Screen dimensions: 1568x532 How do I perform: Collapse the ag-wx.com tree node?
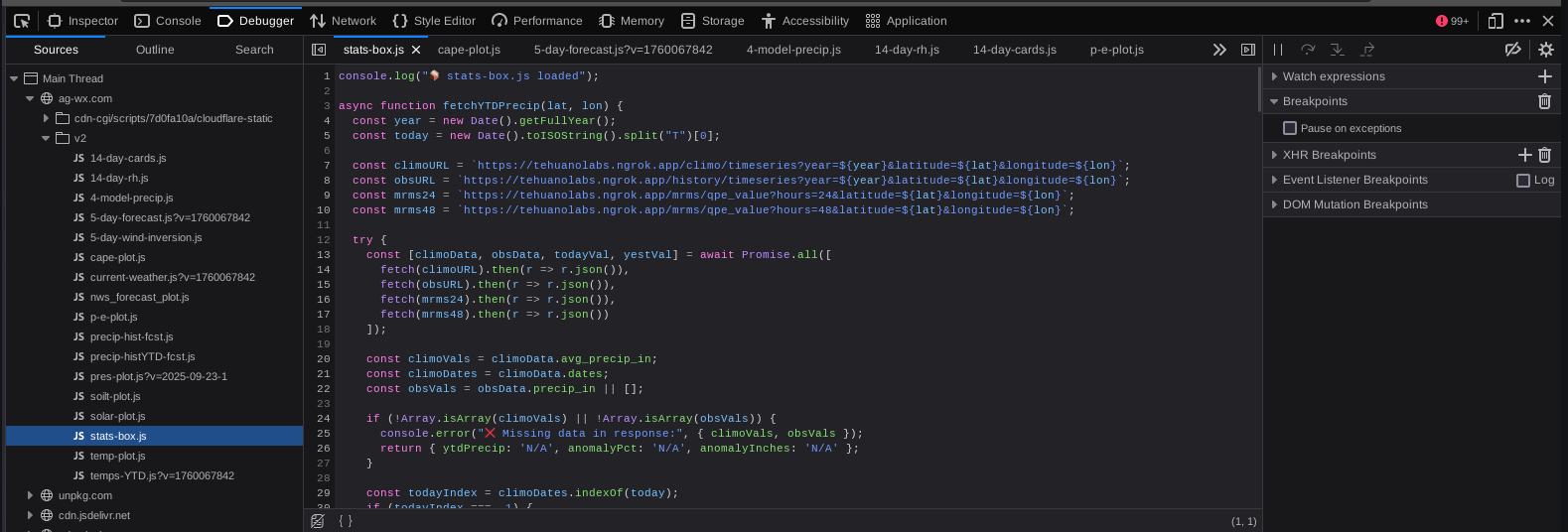coord(30,98)
